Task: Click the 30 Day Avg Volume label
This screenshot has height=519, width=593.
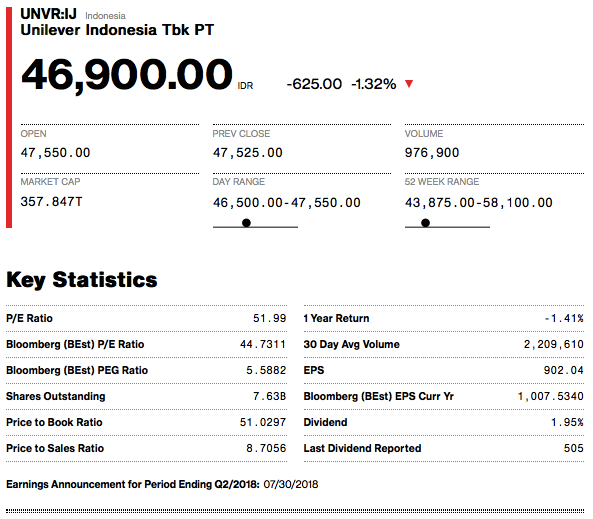Action: (x=352, y=345)
